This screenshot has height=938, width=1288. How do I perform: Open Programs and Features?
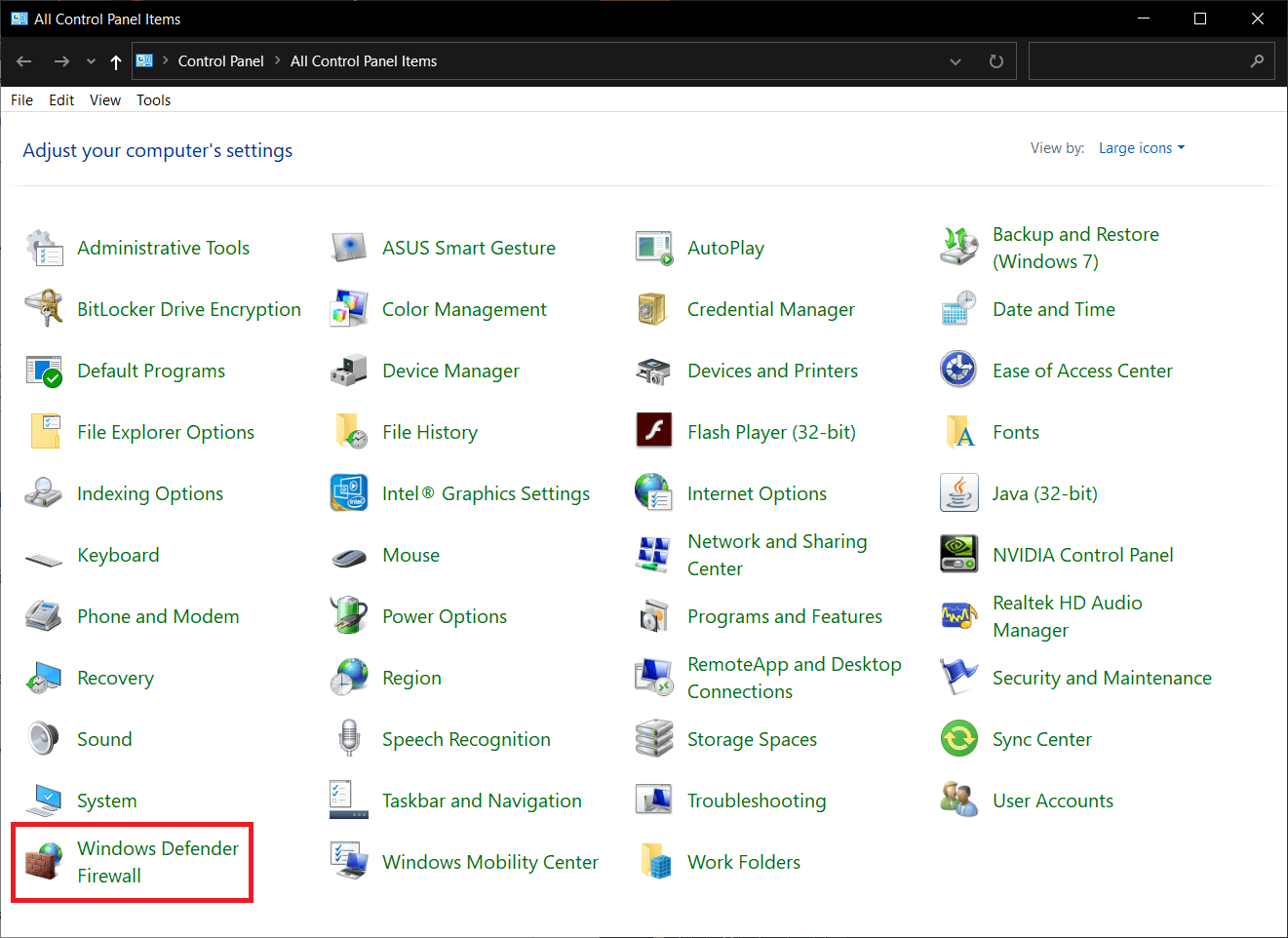click(785, 615)
